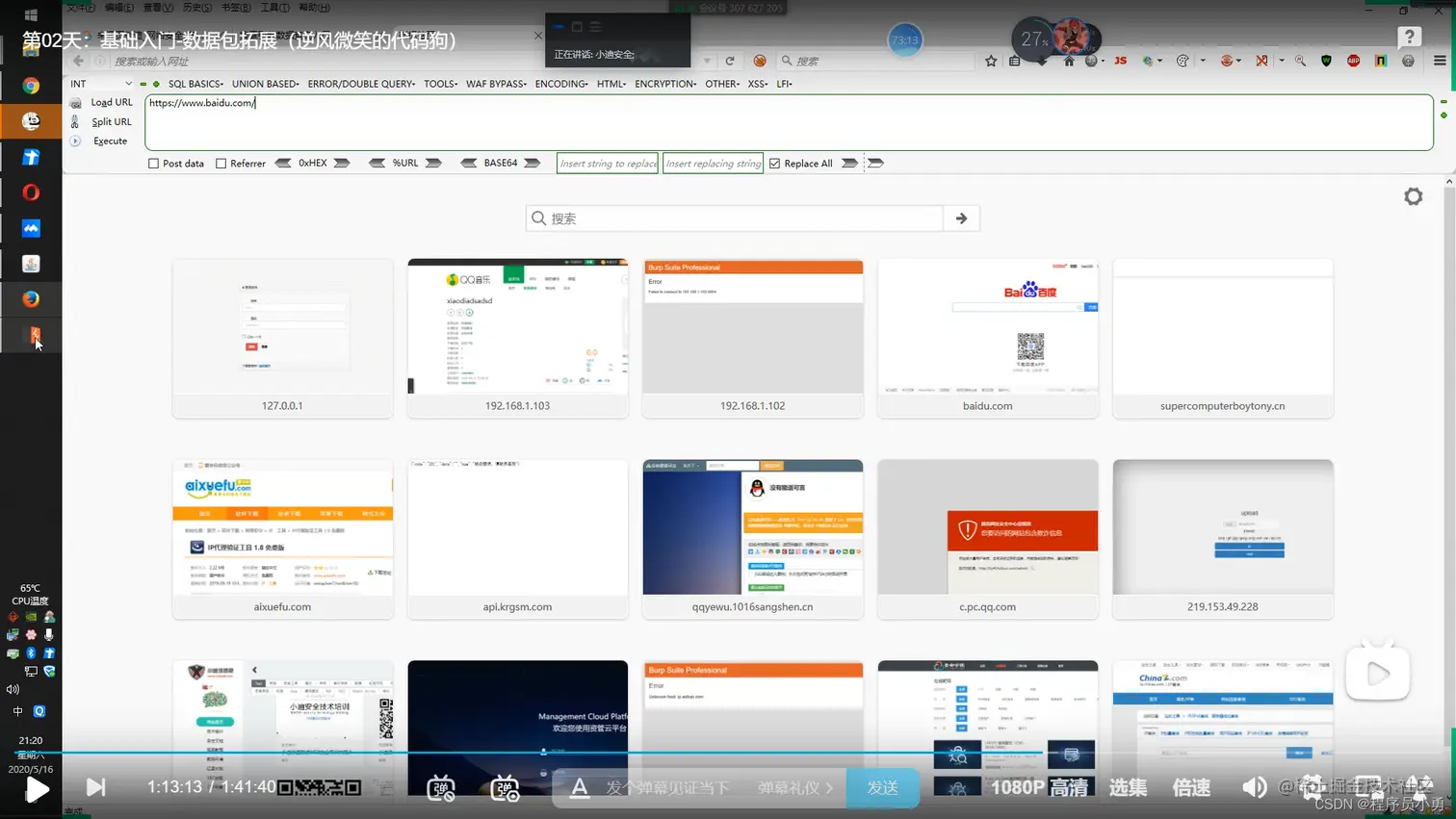This screenshot has width=1456, height=819.
Task: Expand the UNION BASED menu
Action: click(x=266, y=84)
